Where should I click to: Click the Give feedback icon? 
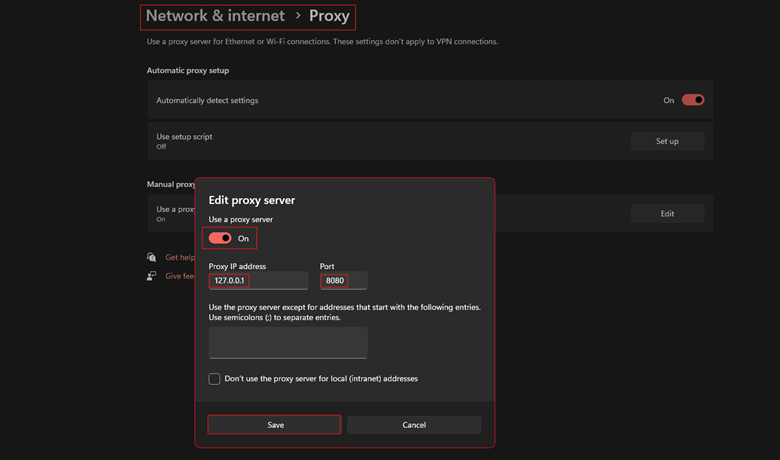152,276
